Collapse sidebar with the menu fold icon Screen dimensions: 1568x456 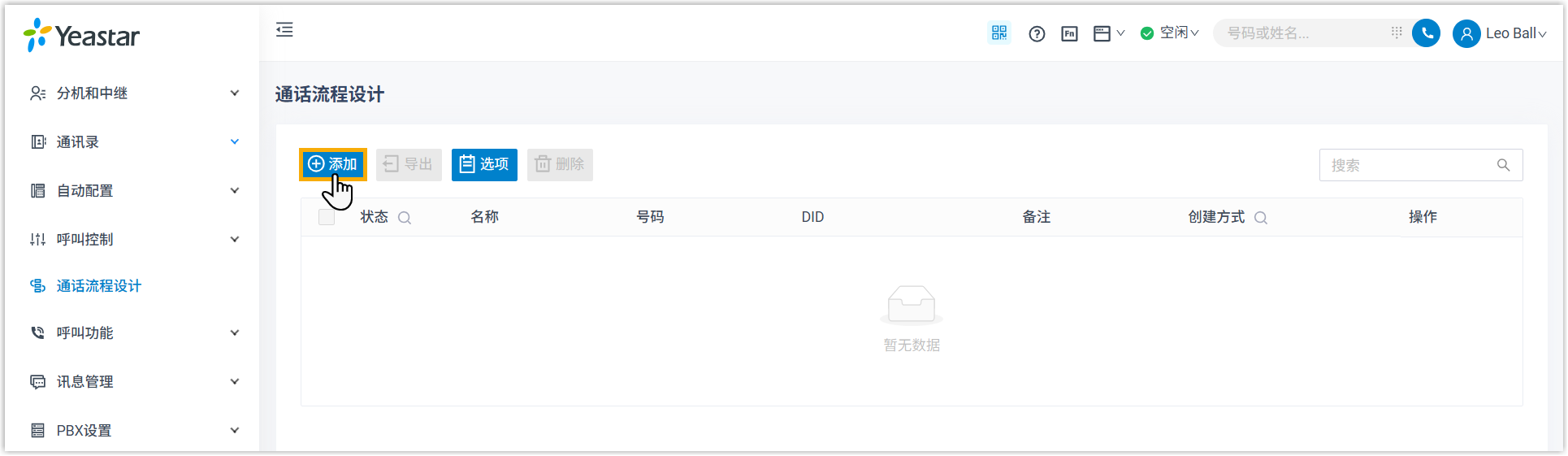(x=284, y=30)
